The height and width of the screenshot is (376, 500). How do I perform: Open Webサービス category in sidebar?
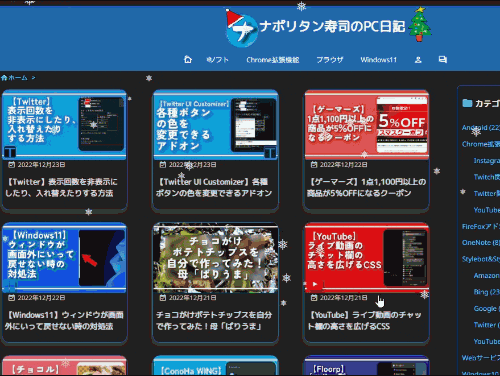[x=481, y=358]
